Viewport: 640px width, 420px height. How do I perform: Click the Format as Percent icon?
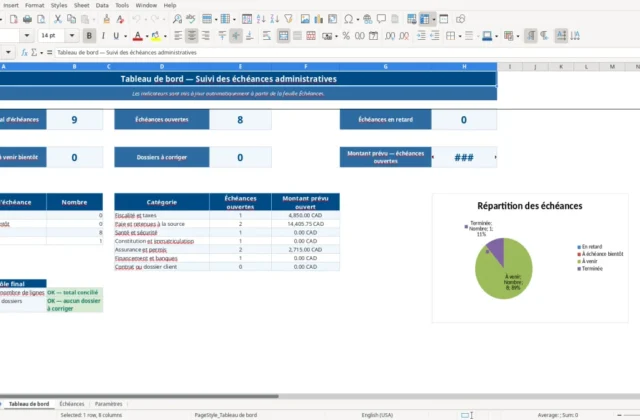click(x=346, y=36)
